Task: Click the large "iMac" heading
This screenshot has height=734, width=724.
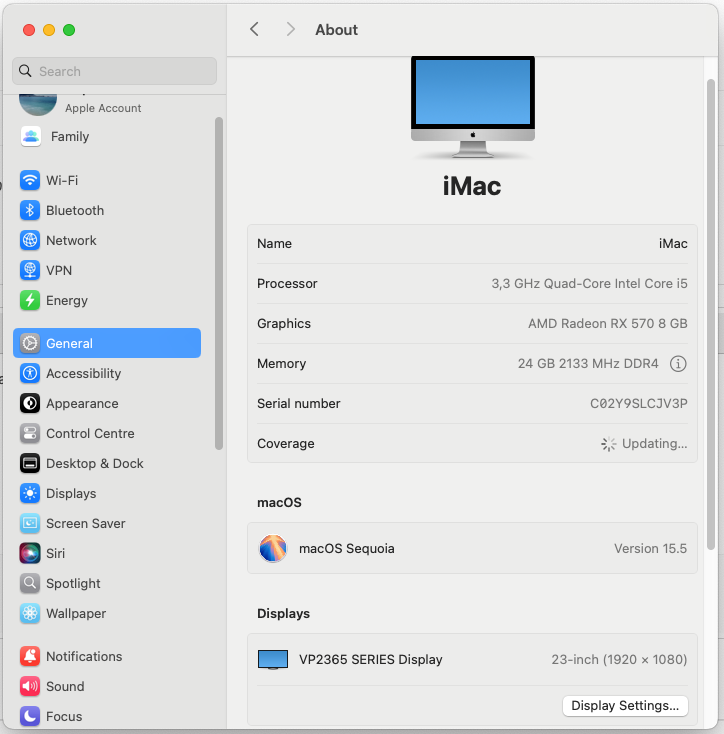Action: 472,186
